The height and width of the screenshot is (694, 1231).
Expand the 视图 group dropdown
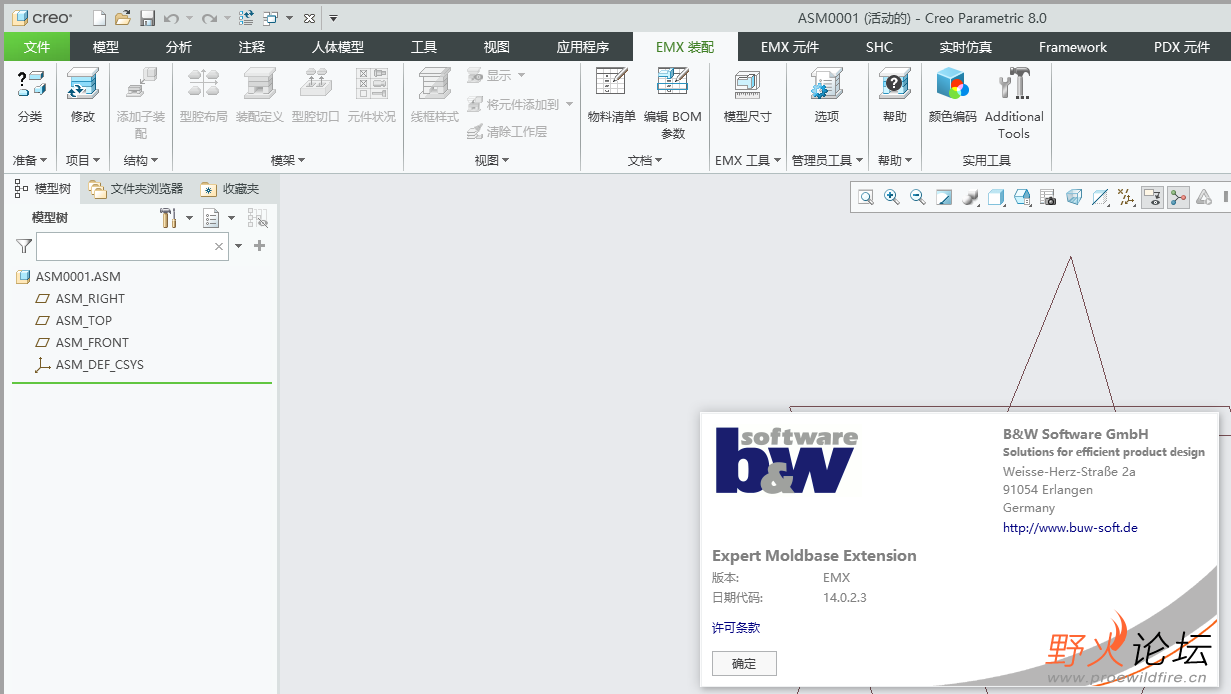tap(492, 160)
